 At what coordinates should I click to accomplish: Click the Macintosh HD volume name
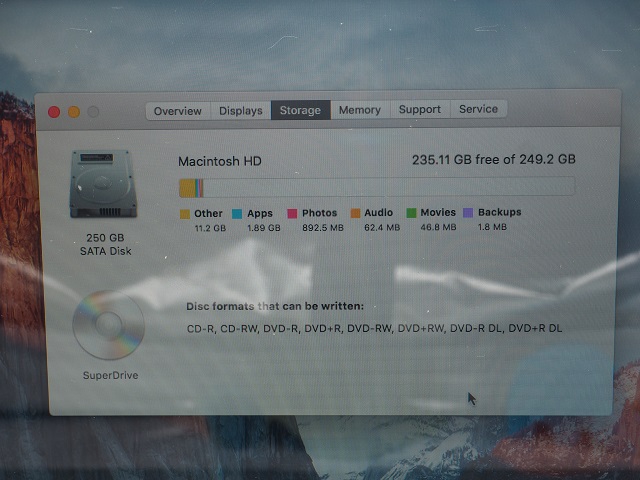coord(220,161)
